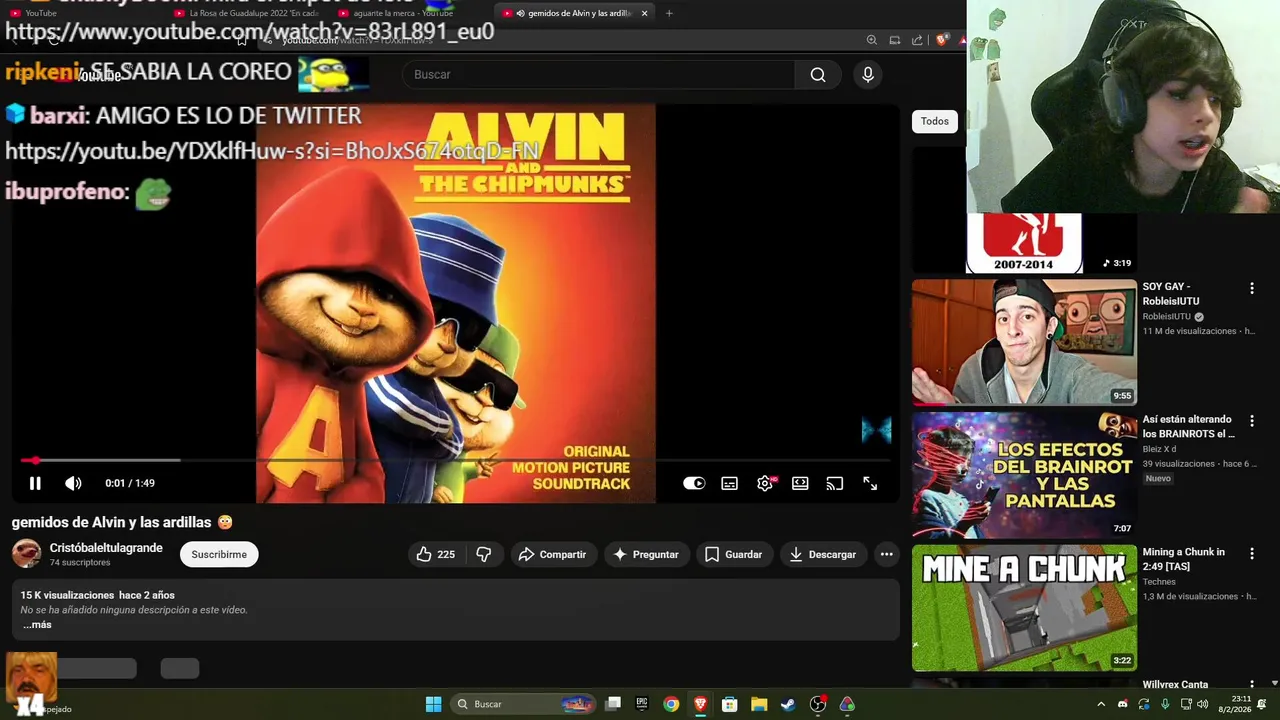The height and width of the screenshot is (720, 1280).
Task: Open OBS Studio from the taskbar
Action: point(818,704)
